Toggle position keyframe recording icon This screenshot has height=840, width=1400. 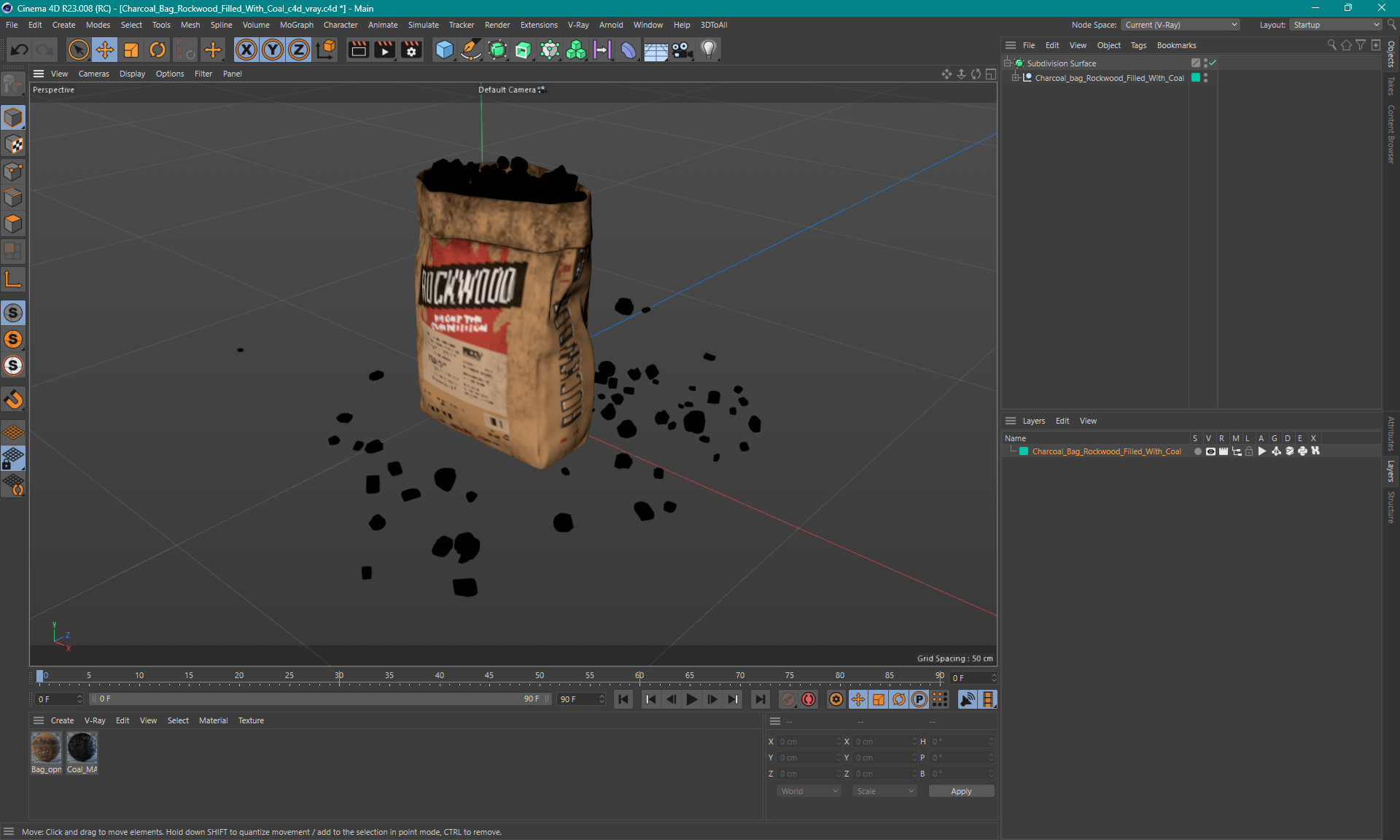point(858,699)
